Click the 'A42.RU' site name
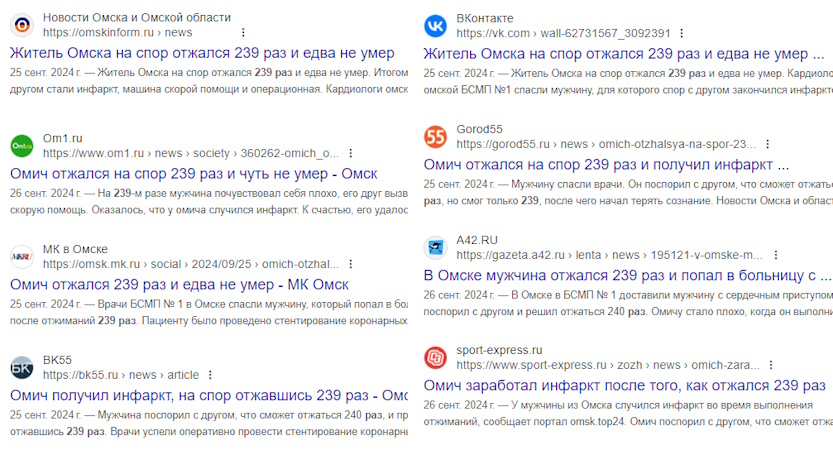Image resolution: width=833 pixels, height=455 pixels. (477, 240)
